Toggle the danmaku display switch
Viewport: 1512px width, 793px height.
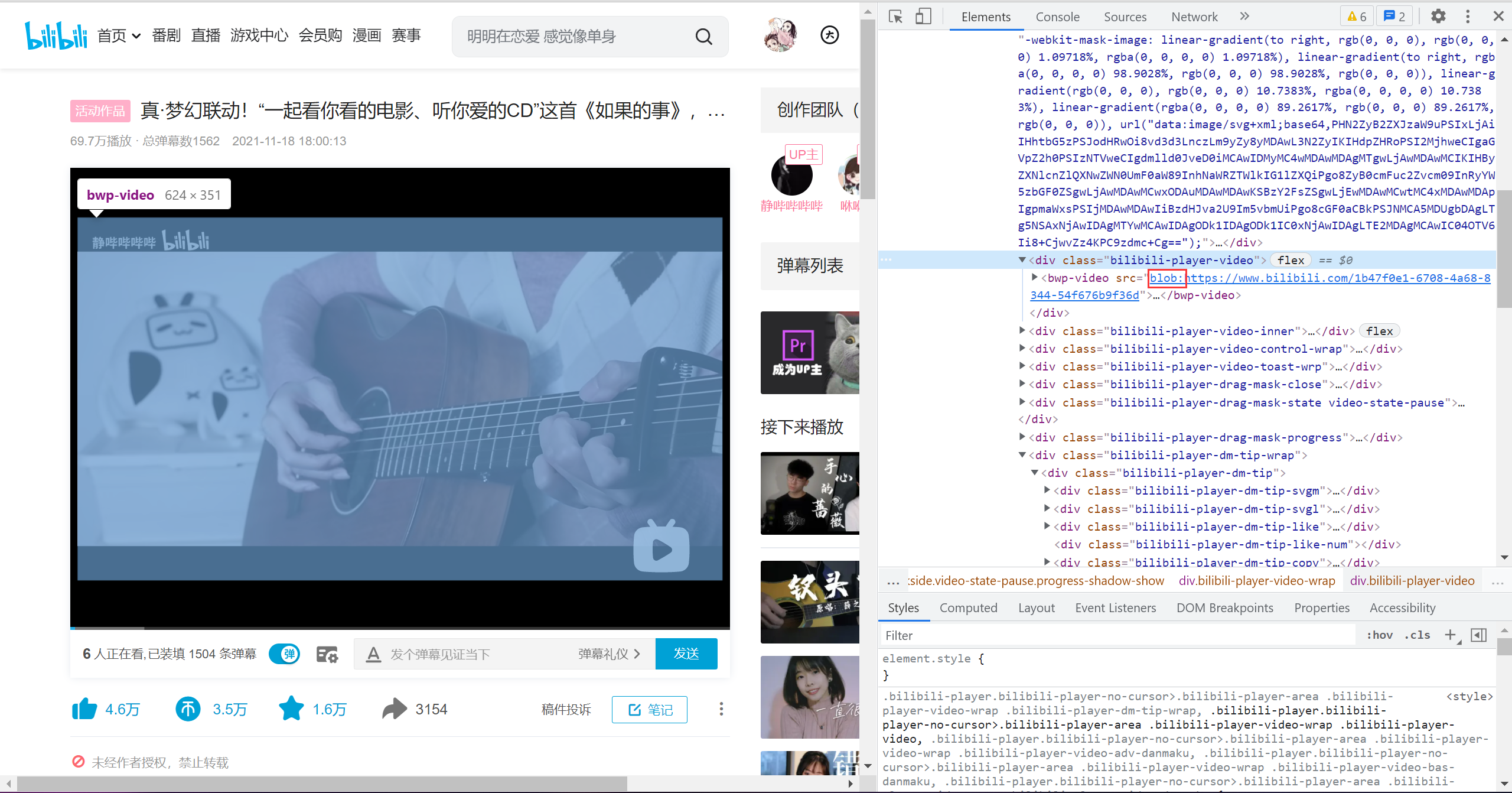point(285,654)
